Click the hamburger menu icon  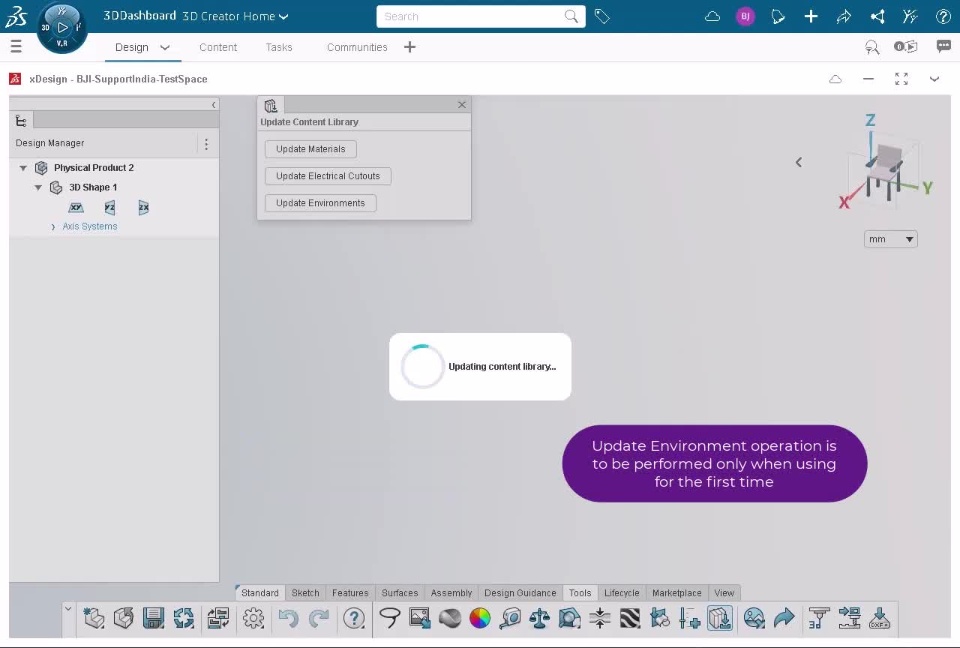(x=17, y=46)
